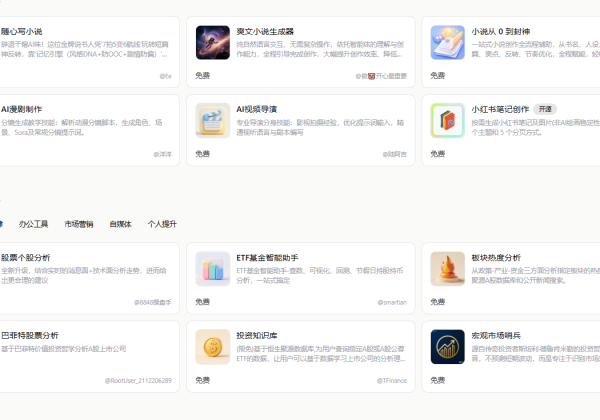This screenshot has width=600, height=420.
Task: Open the 巴菲特股票分析 card title
Action: point(30,335)
